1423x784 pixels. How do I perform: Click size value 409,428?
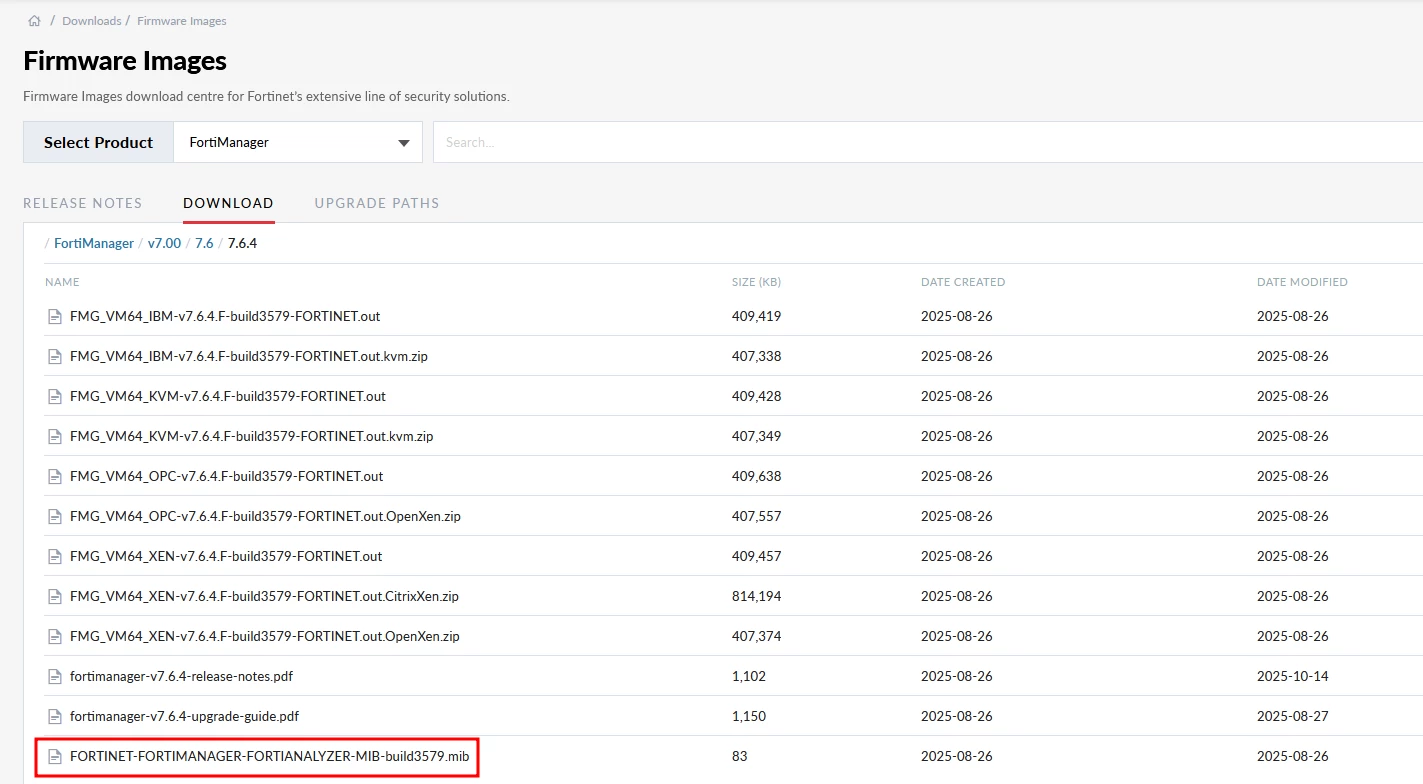pyautogui.click(x=756, y=396)
